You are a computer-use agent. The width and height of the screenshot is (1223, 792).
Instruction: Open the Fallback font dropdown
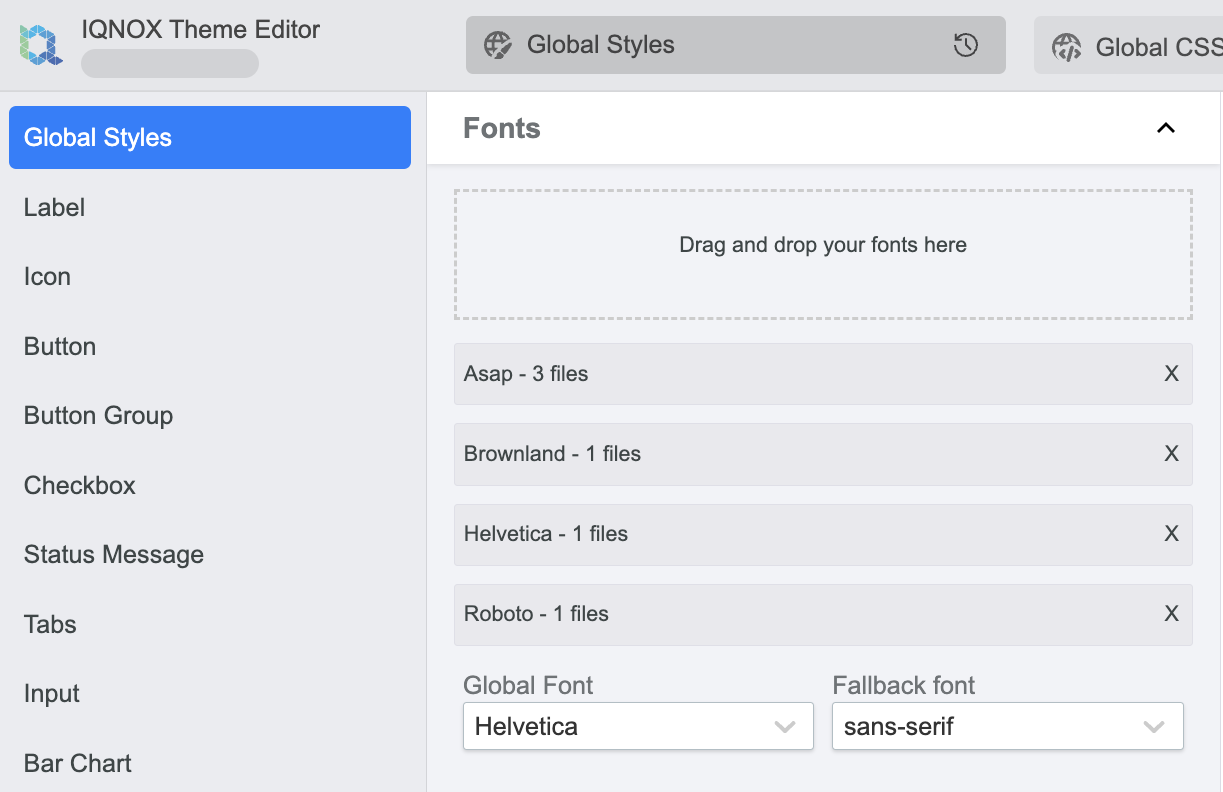pyautogui.click(x=1007, y=726)
